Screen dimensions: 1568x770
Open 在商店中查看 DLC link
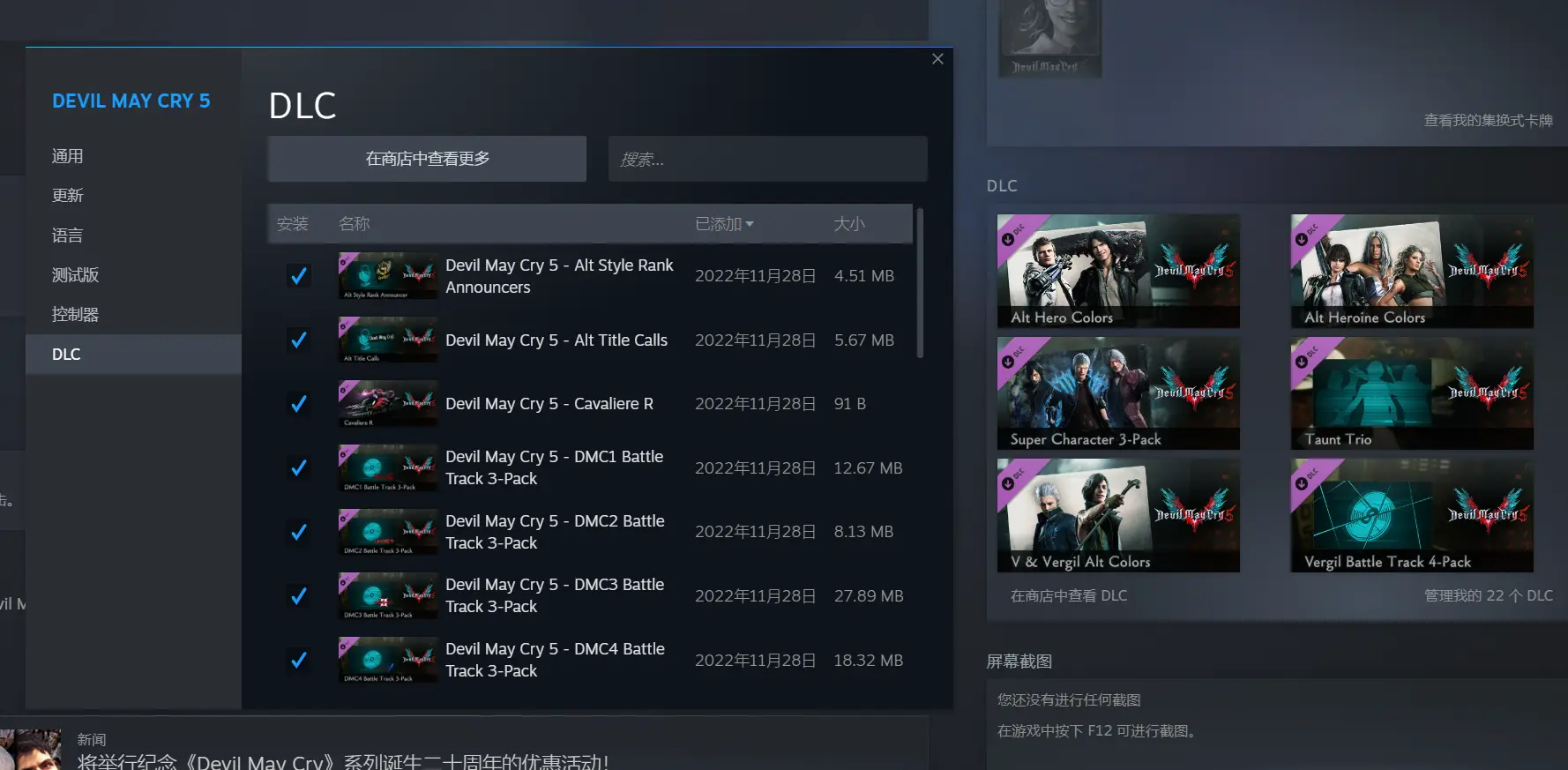coord(1069,596)
